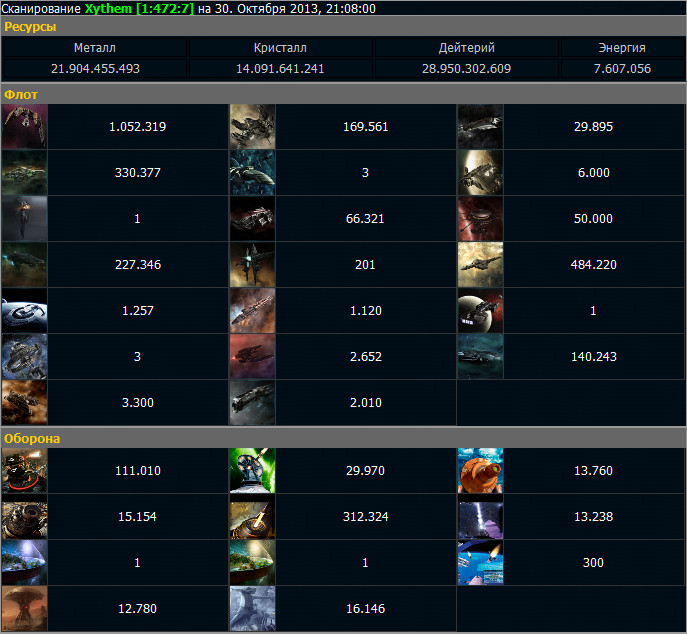
Task: Click the defense icon beside 16.146
Action: [x=252, y=609]
